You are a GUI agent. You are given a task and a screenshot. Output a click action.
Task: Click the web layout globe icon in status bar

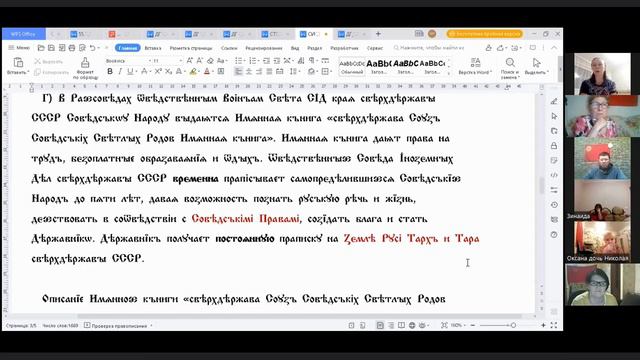(x=412, y=325)
